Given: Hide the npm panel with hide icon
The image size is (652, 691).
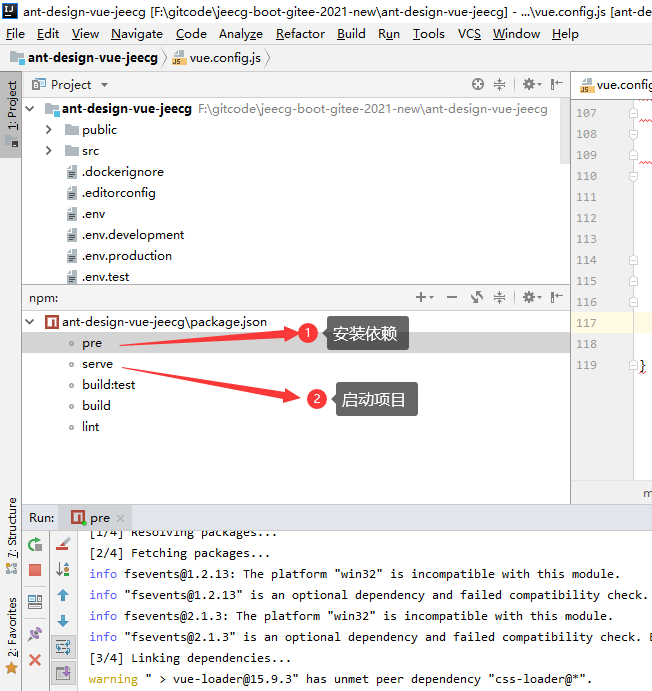Looking at the screenshot, I should [x=556, y=297].
